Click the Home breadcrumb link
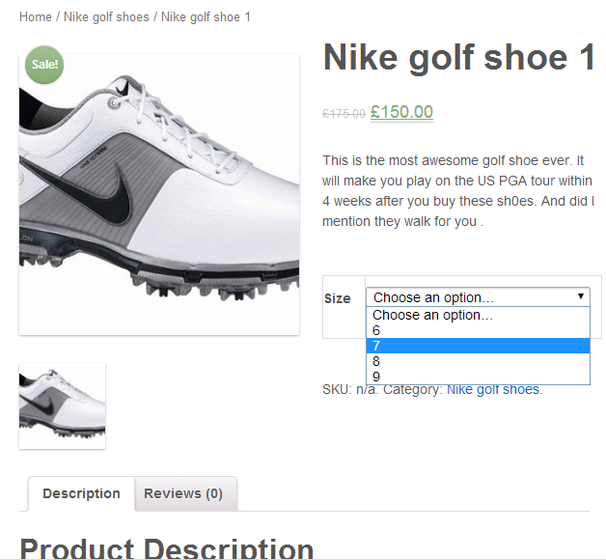 35,17
